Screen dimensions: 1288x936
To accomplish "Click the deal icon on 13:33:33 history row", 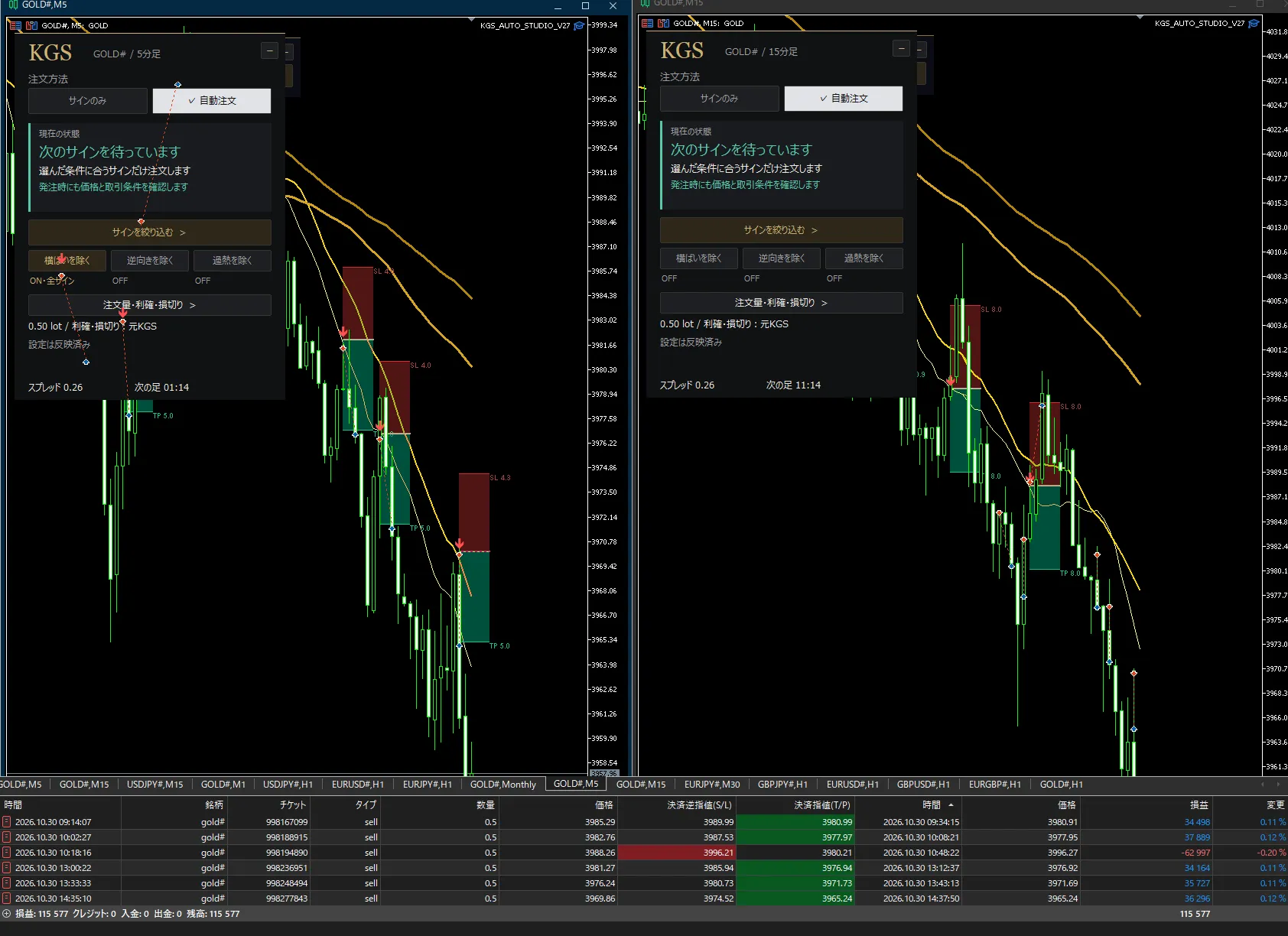I will 7,883.
